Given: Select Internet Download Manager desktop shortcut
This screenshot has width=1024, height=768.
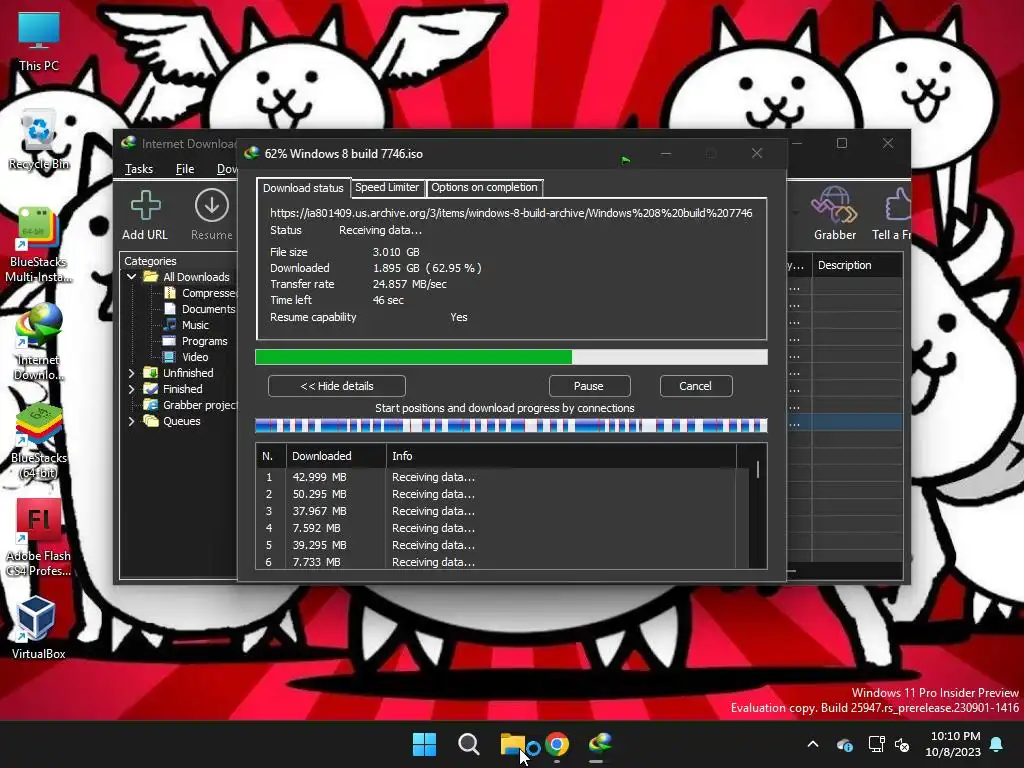Looking at the screenshot, I should coord(39,342).
